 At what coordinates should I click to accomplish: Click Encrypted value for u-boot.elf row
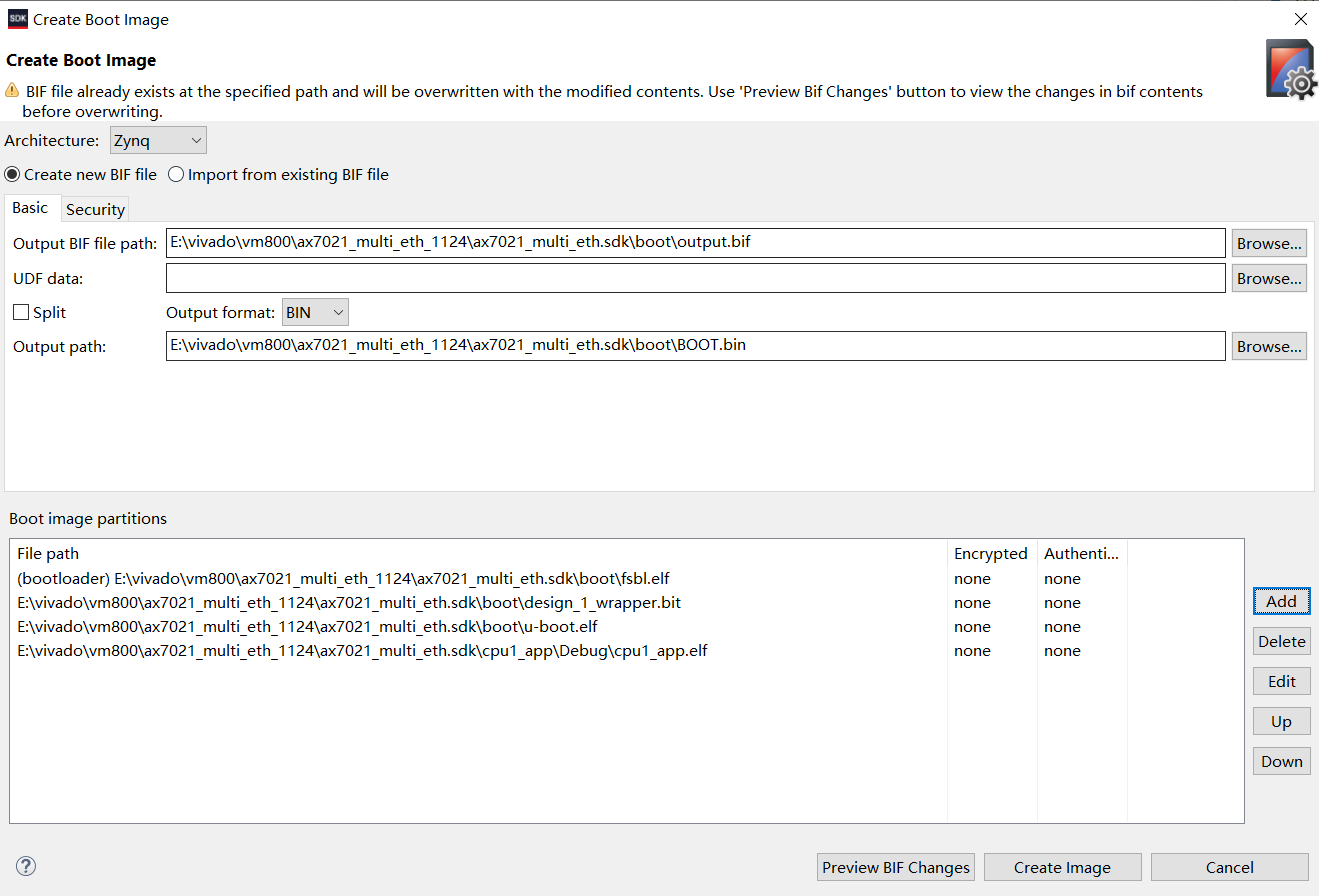click(972, 626)
